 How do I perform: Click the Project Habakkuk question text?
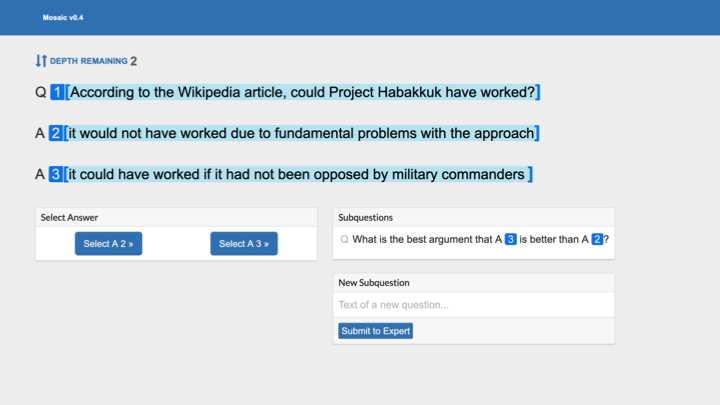tap(303, 93)
